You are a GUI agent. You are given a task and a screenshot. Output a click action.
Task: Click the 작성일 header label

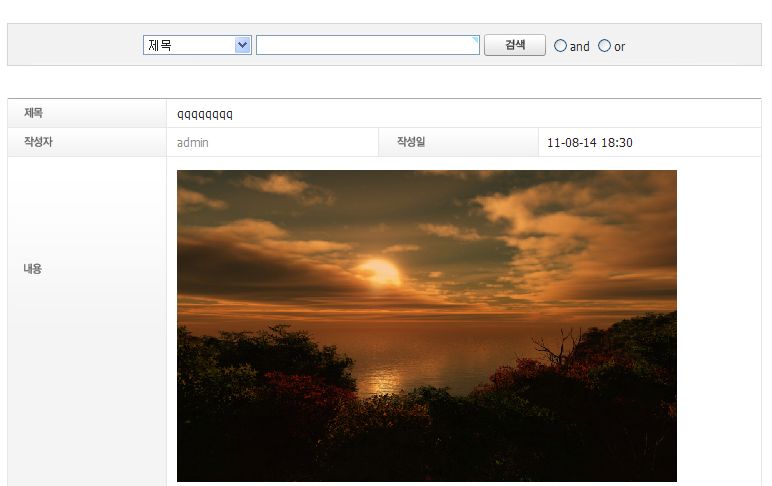pos(411,142)
